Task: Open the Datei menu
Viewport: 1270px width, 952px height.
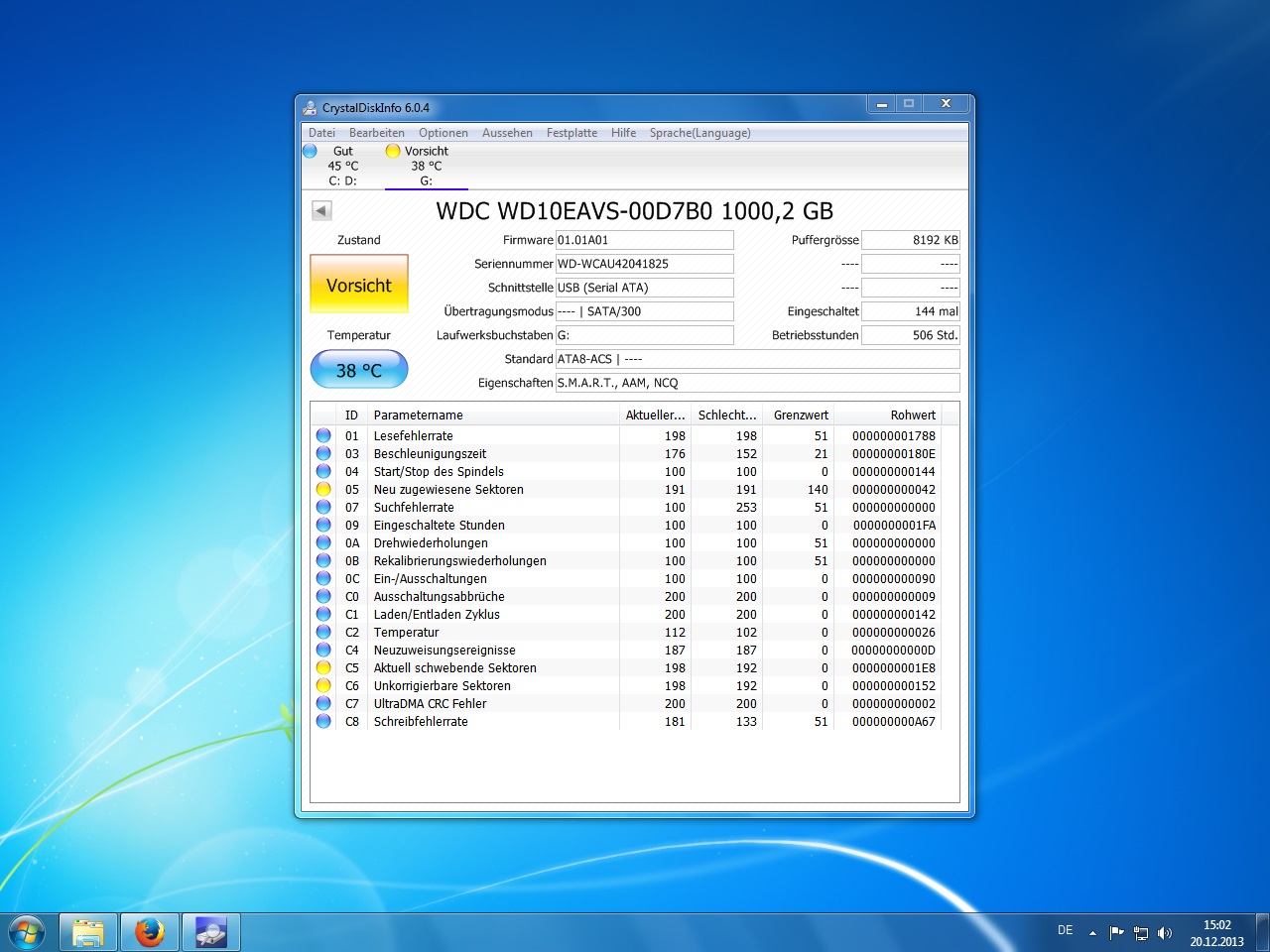Action: click(x=321, y=133)
